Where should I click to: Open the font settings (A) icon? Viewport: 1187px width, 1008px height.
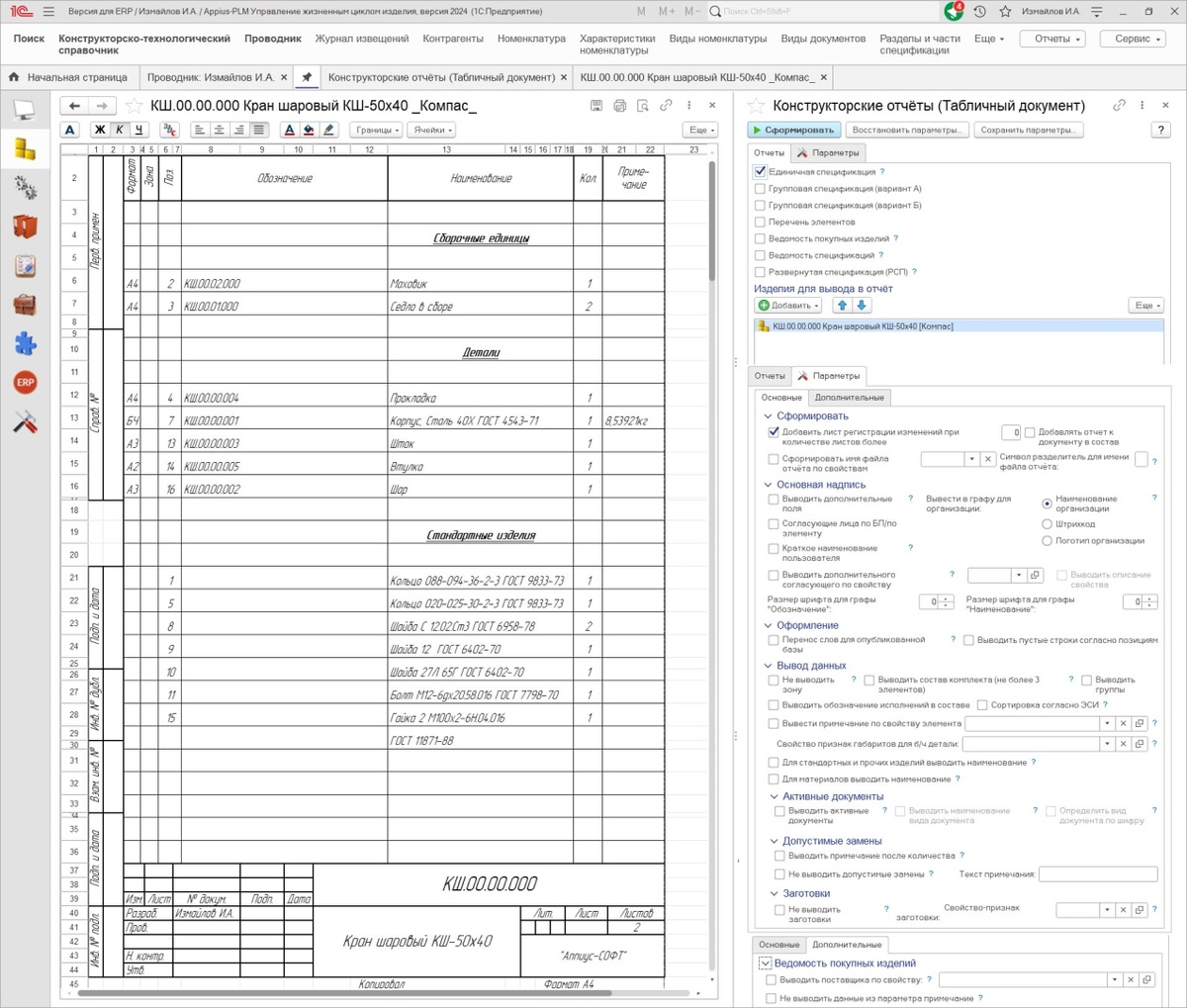point(69,130)
